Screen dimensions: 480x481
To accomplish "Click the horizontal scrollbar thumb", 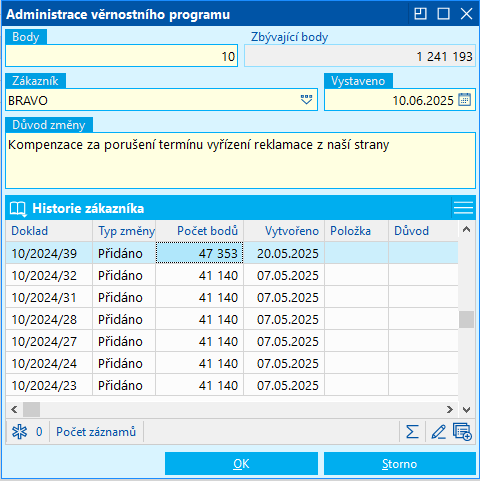I will pyautogui.click(x=31, y=409).
